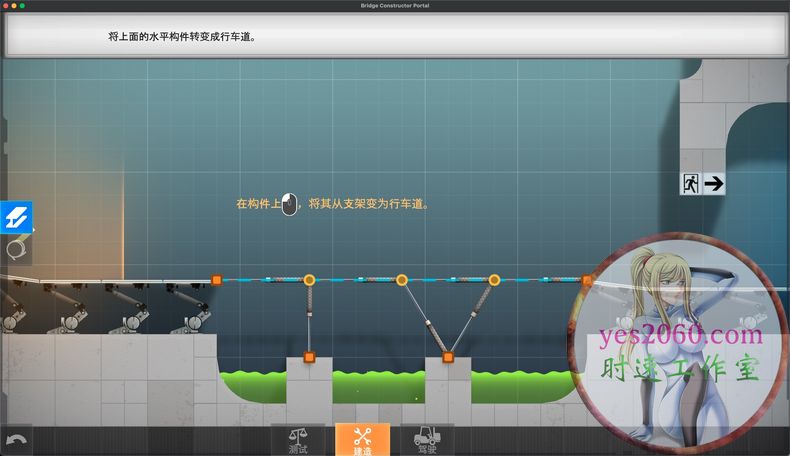Click the exit sign running-man icon
This screenshot has height=456, width=790.
[690, 183]
